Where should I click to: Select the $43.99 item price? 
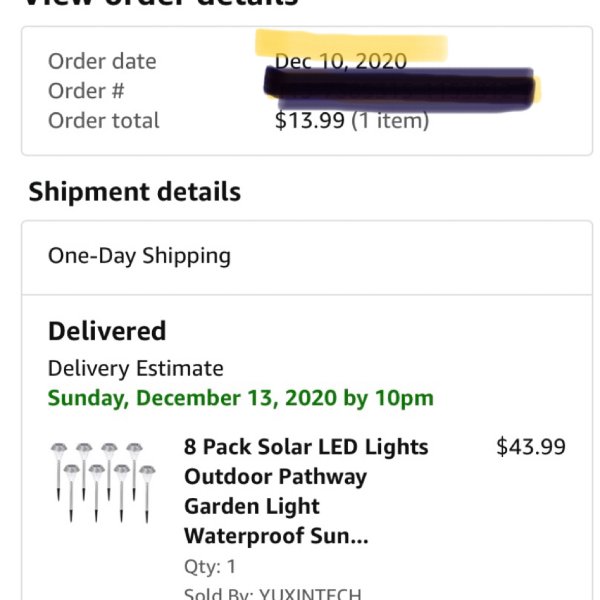point(531,447)
